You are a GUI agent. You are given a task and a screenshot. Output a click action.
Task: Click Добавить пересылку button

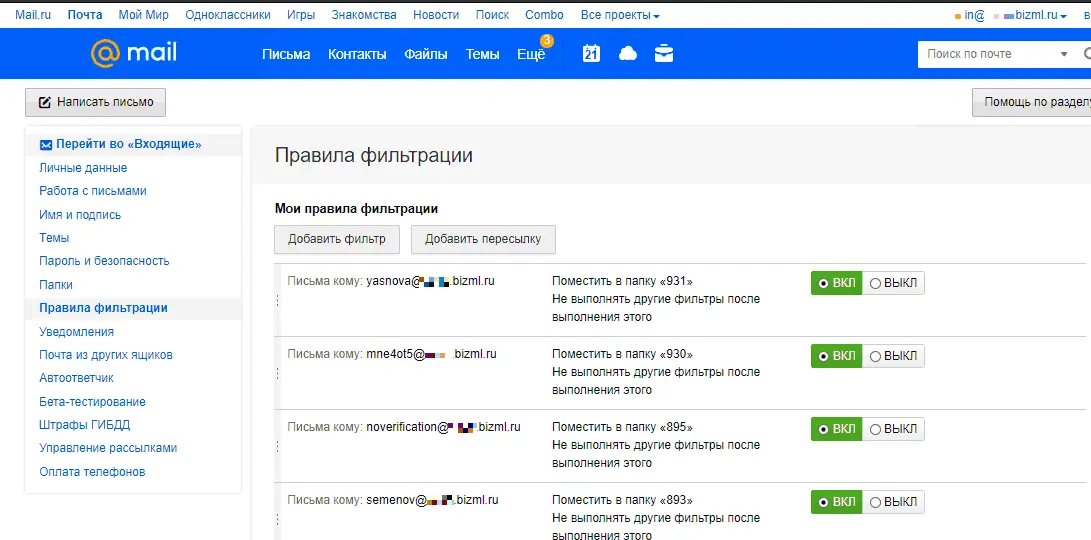point(483,239)
